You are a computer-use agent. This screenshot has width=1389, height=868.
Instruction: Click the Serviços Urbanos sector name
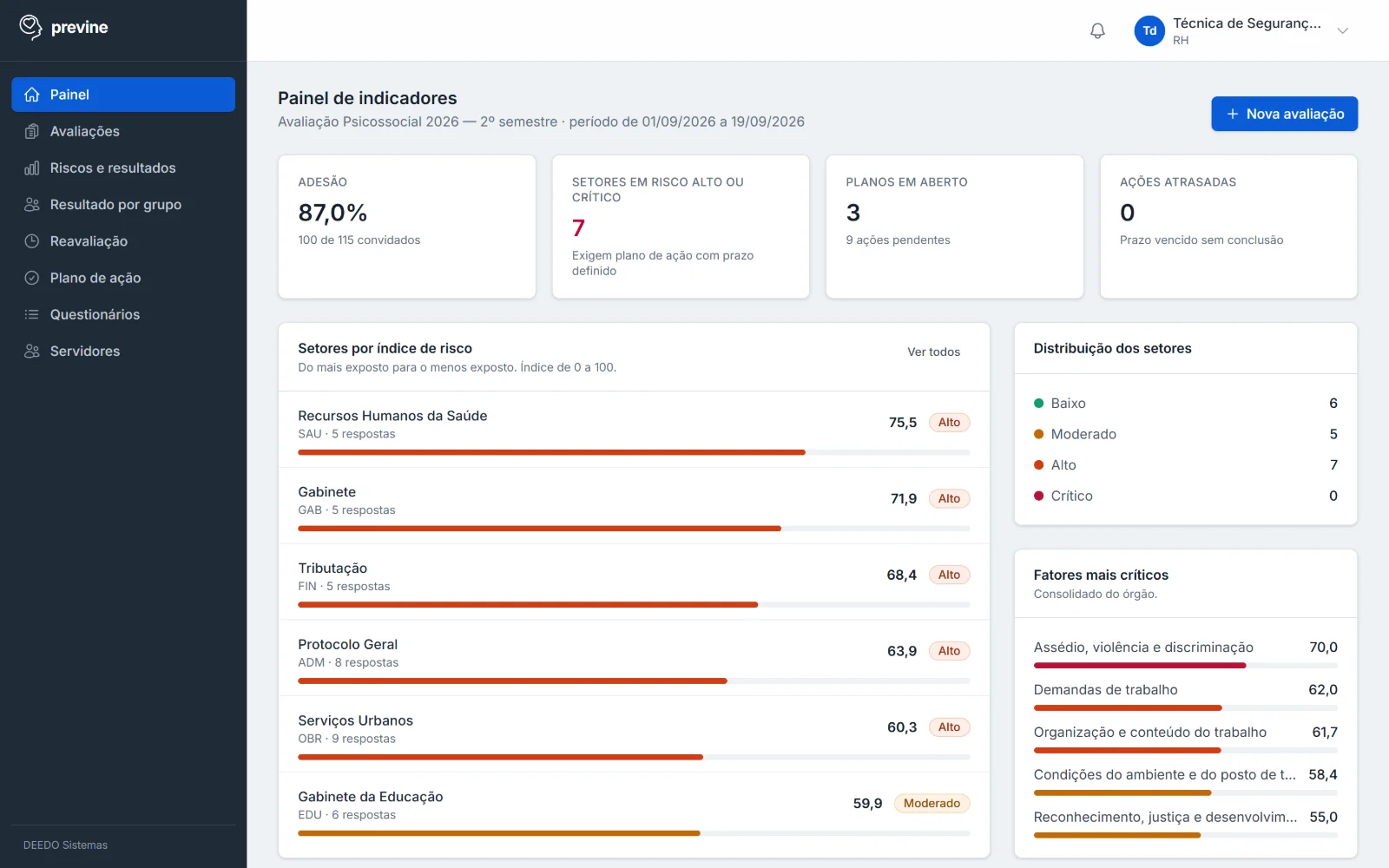(x=355, y=720)
